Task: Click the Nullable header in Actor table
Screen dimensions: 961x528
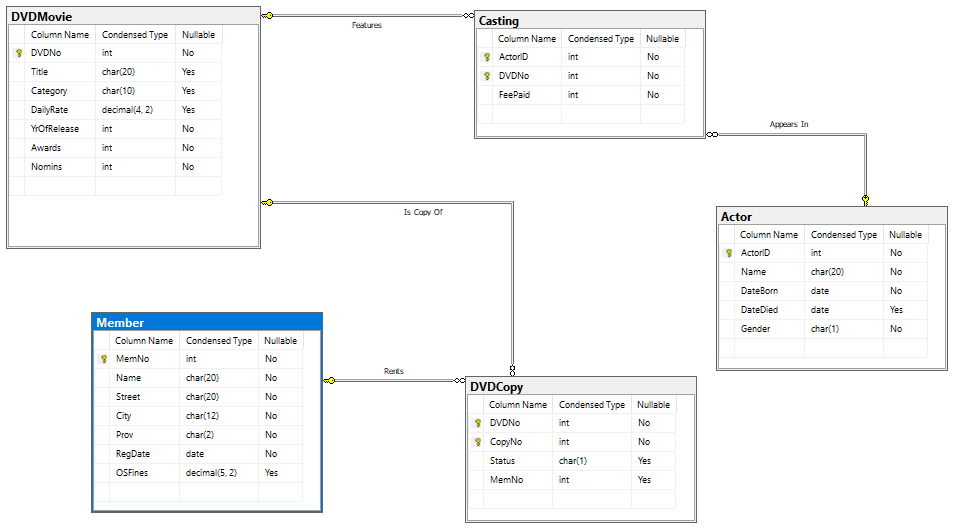Action: (905, 235)
